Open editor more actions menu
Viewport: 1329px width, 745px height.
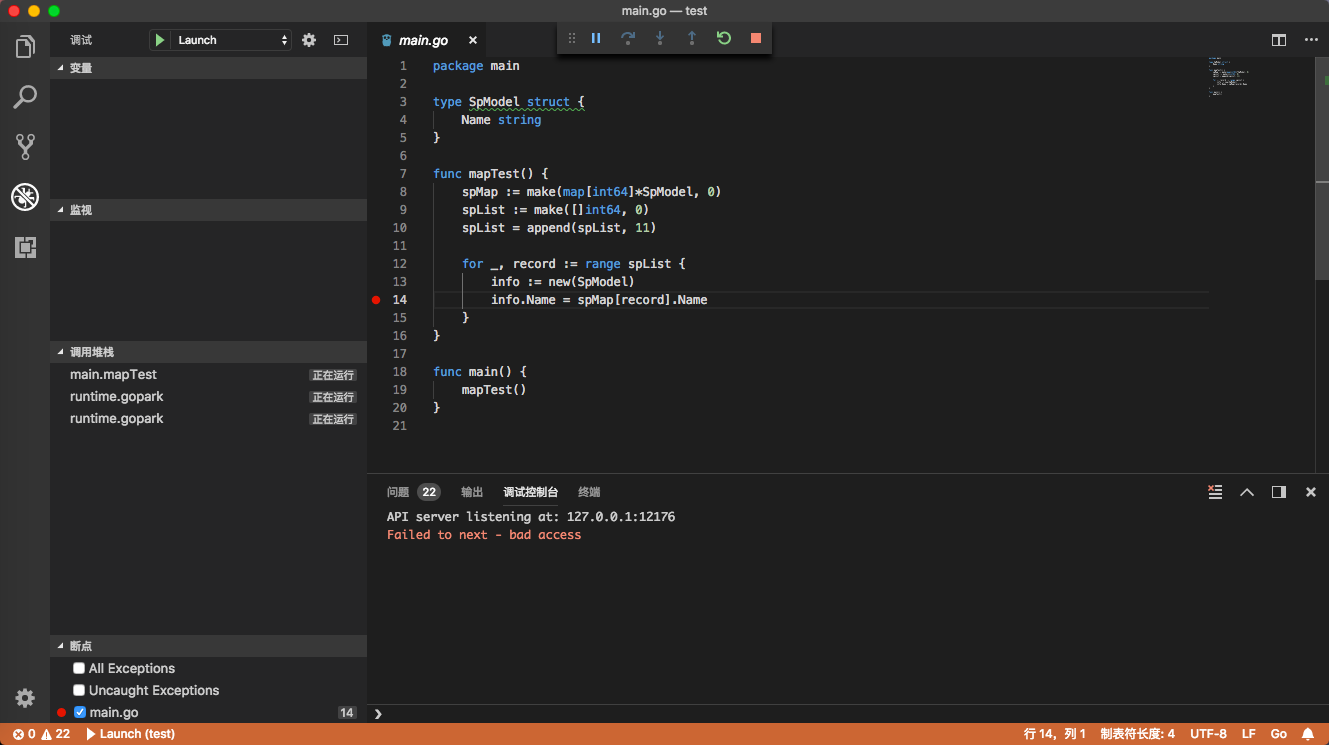tap(1311, 40)
